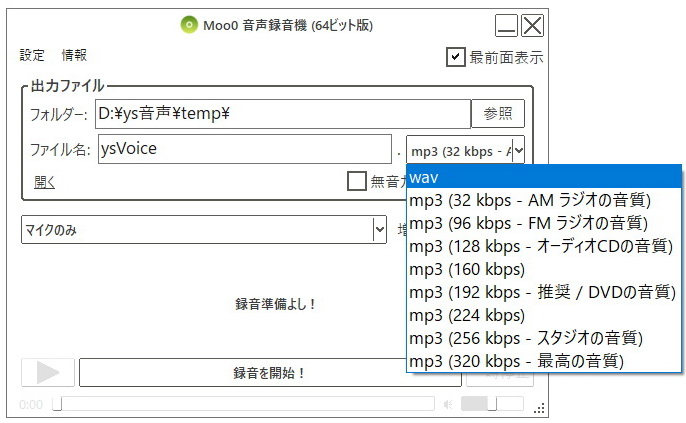Close the Moo0 recorder window
The width and height of the screenshot is (686, 423).
(532, 25)
